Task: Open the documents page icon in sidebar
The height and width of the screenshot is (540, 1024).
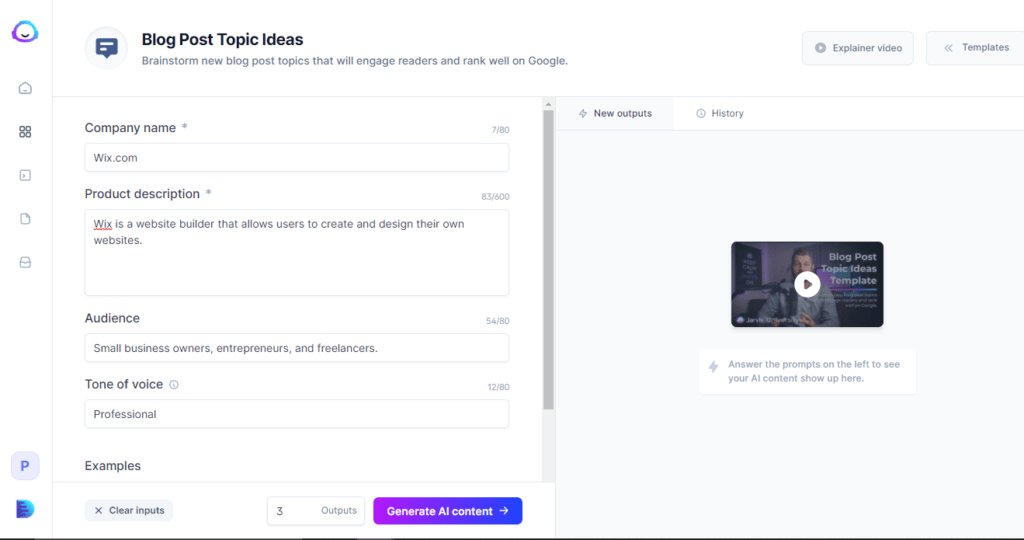Action: tap(25, 219)
